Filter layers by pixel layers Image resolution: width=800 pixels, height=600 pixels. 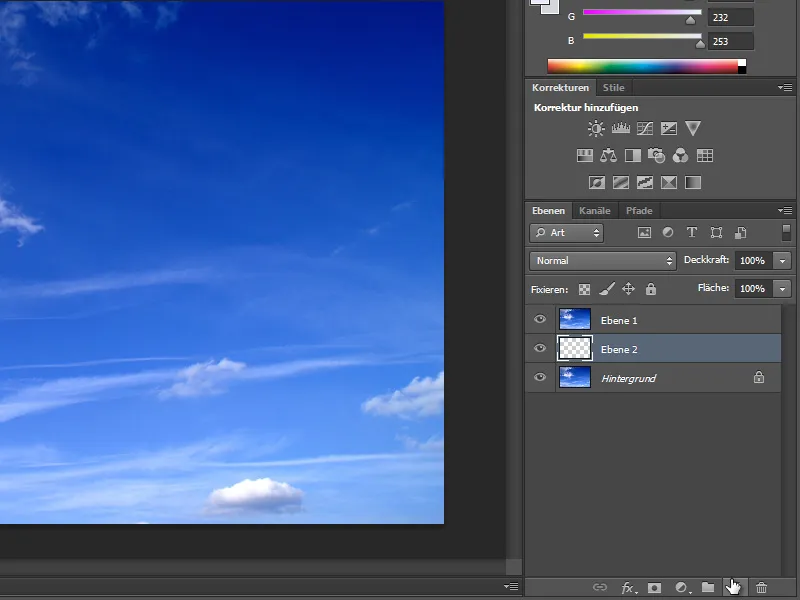(x=644, y=233)
